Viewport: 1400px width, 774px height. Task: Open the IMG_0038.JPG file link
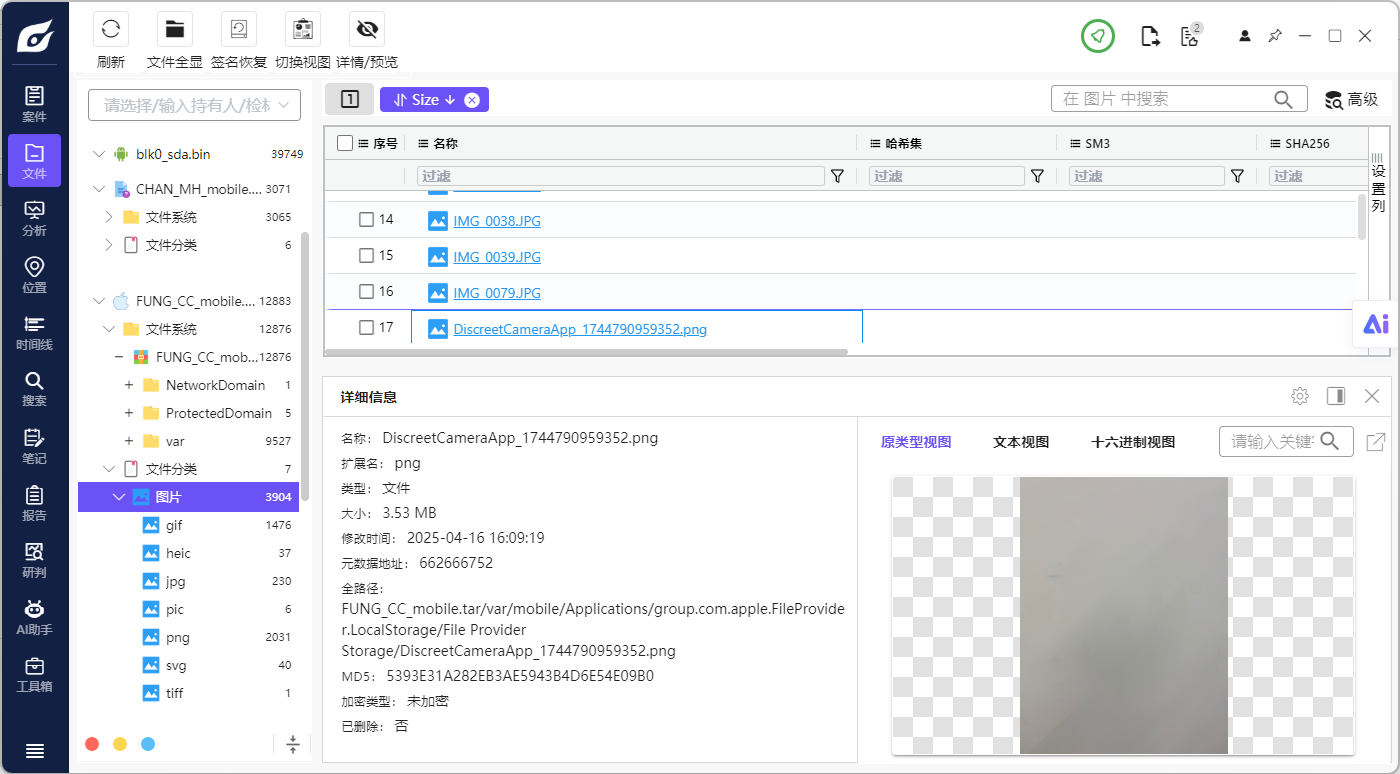[x=497, y=221]
